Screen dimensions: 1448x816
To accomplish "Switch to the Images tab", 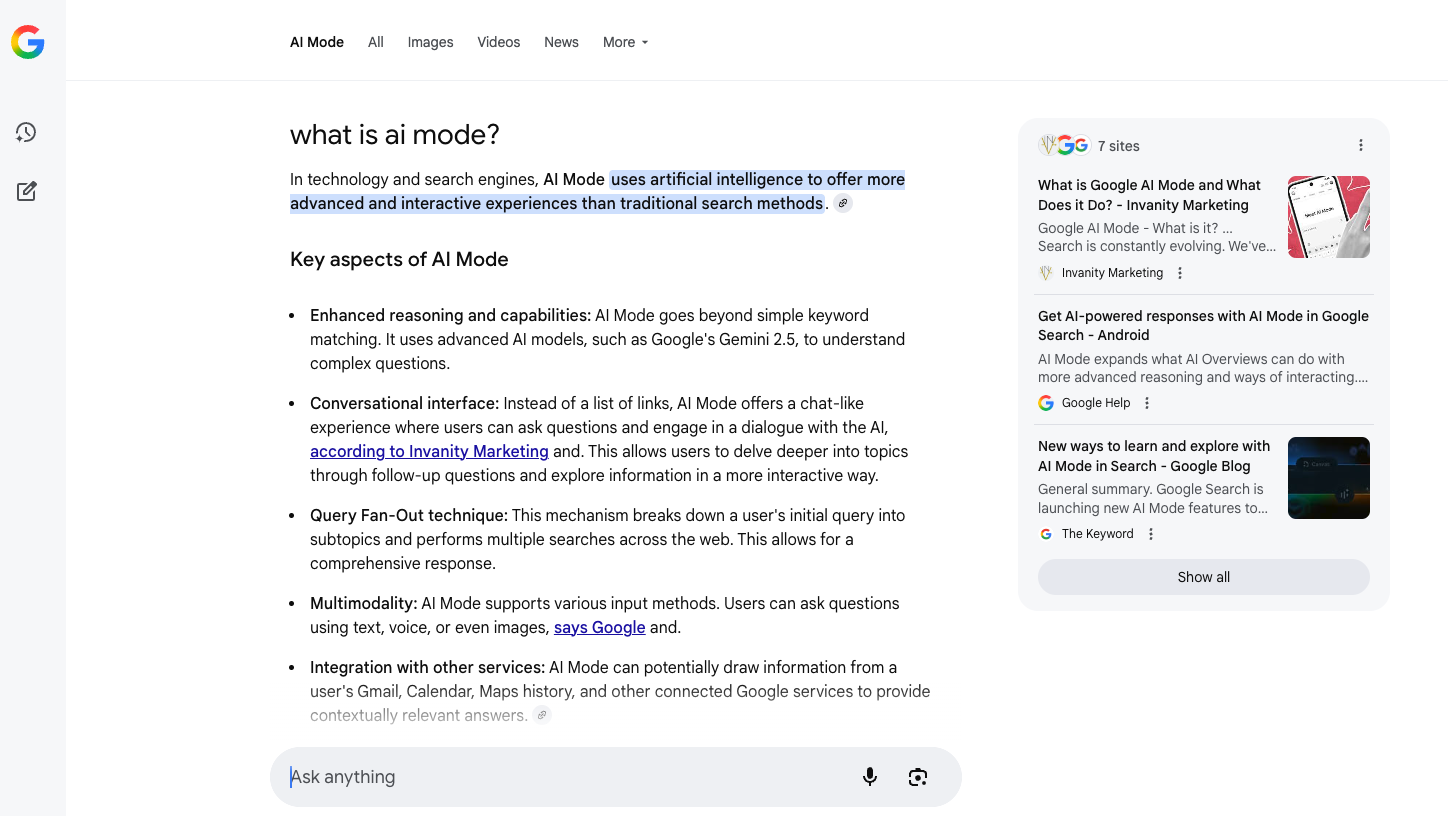I will pos(430,42).
